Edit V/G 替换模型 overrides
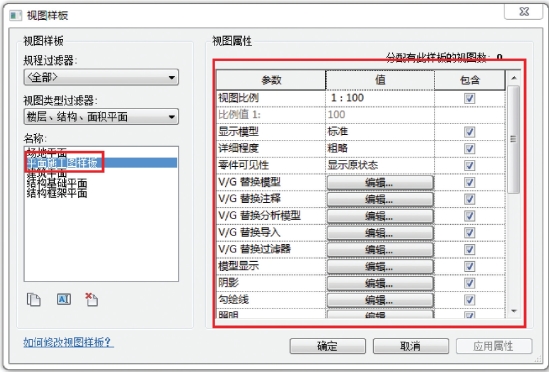 tap(380, 182)
